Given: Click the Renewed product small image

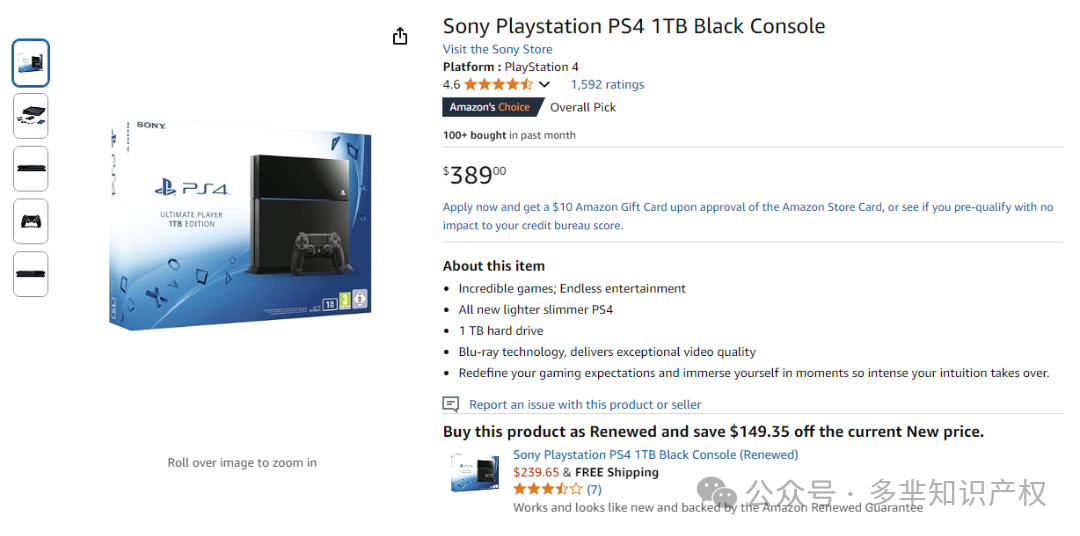Looking at the screenshot, I should tap(475, 472).
